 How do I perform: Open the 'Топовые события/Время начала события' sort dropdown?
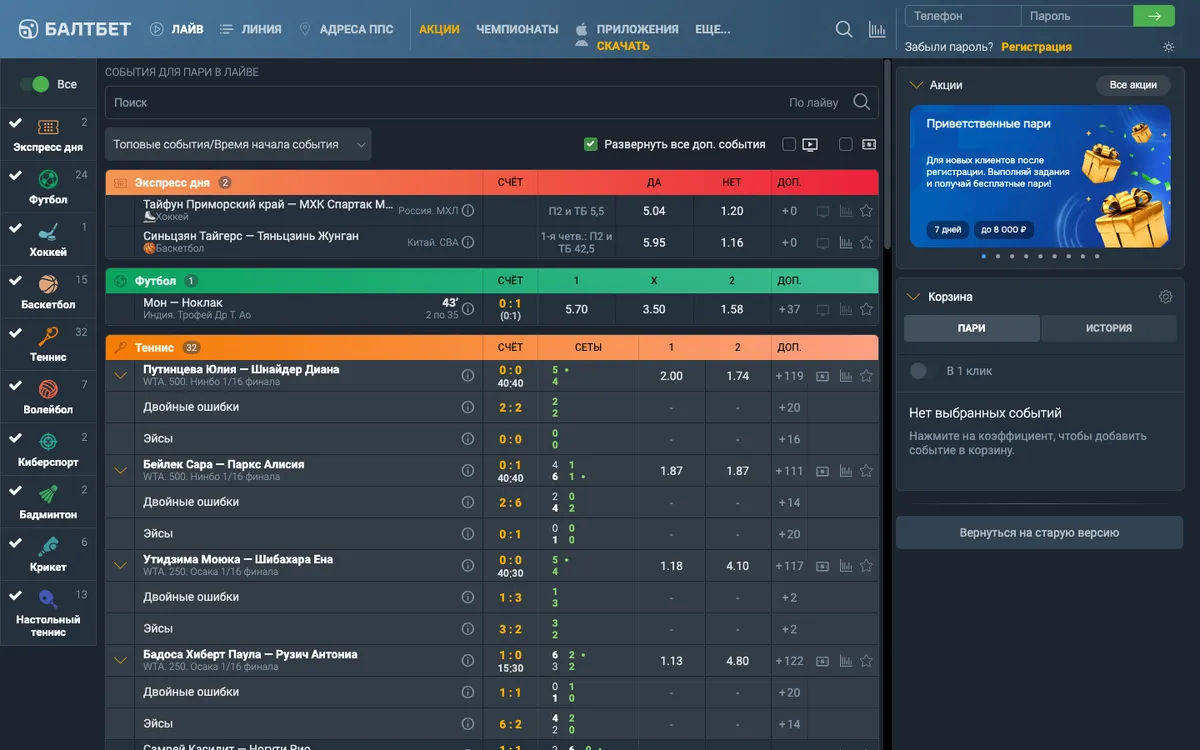(238, 144)
